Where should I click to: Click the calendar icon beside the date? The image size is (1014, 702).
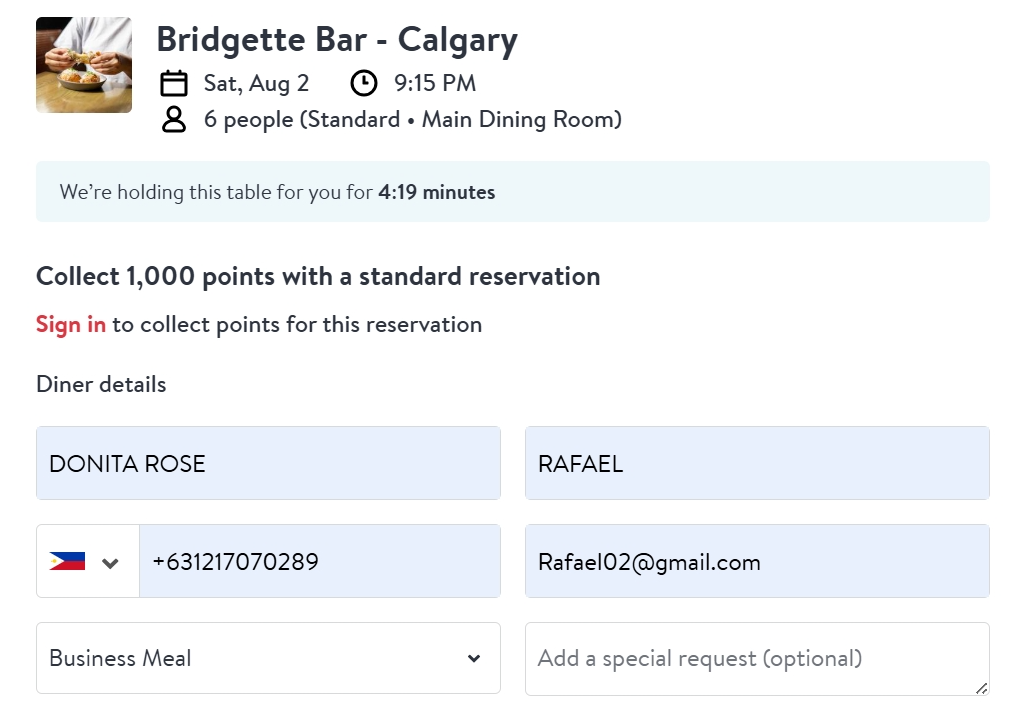click(x=173, y=83)
